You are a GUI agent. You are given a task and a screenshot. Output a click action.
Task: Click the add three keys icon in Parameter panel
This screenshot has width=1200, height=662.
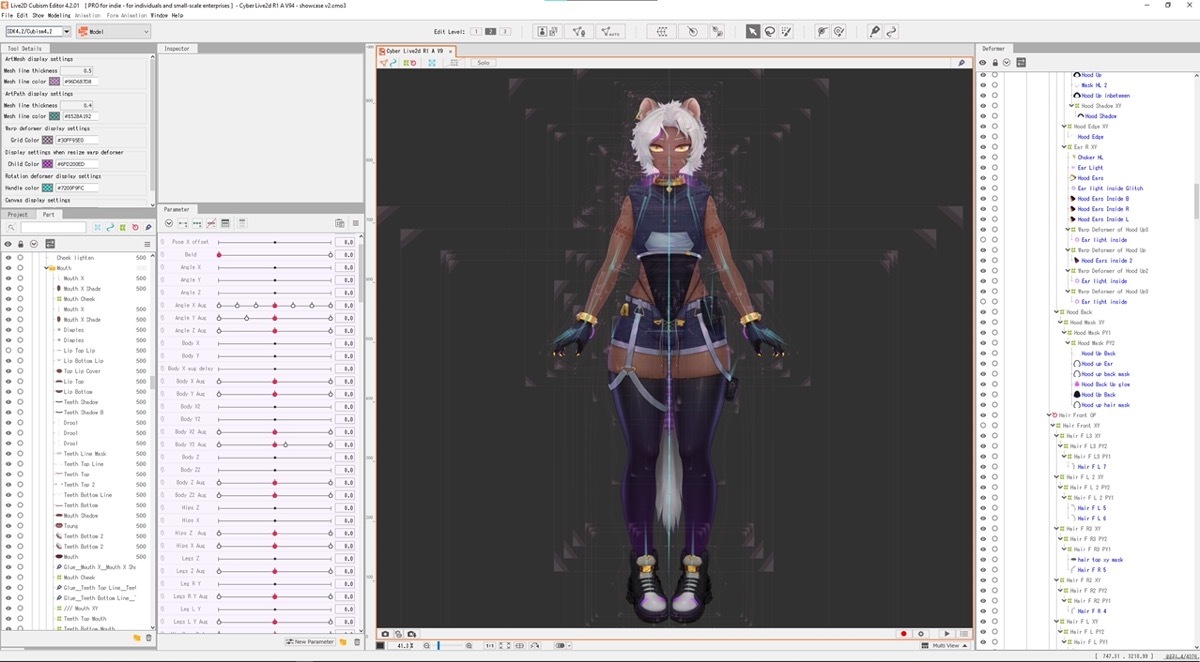click(197, 223)
